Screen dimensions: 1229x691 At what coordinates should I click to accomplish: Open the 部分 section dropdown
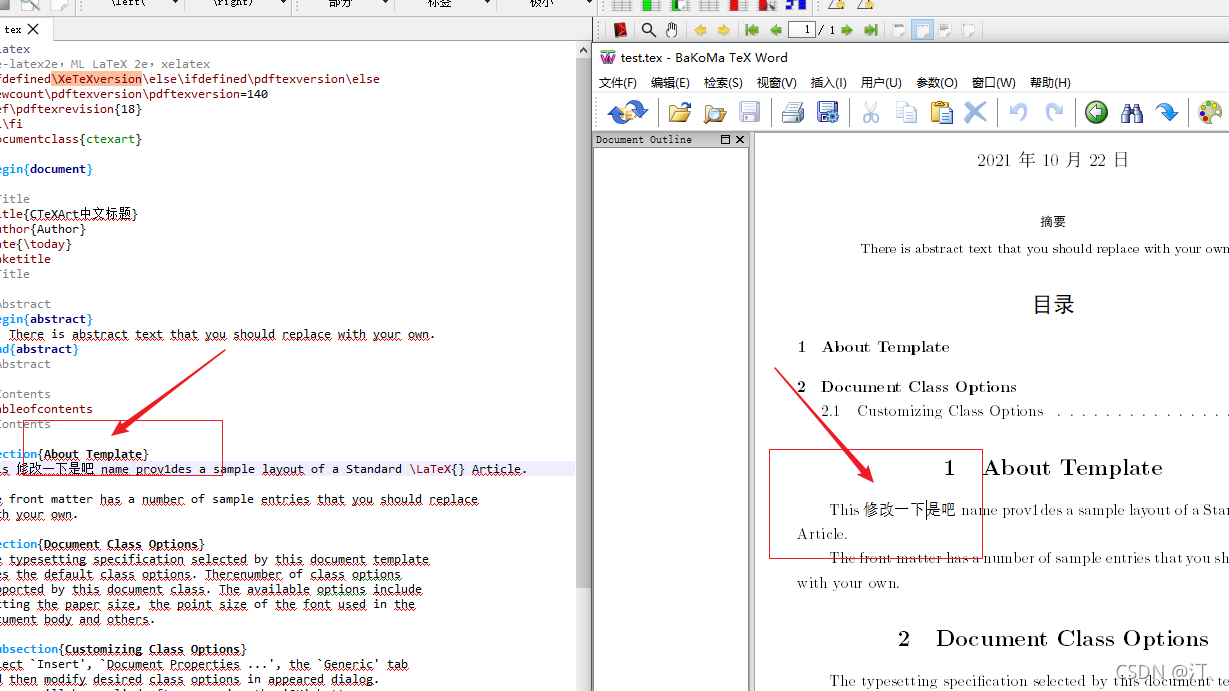click(x=385, y=5)
